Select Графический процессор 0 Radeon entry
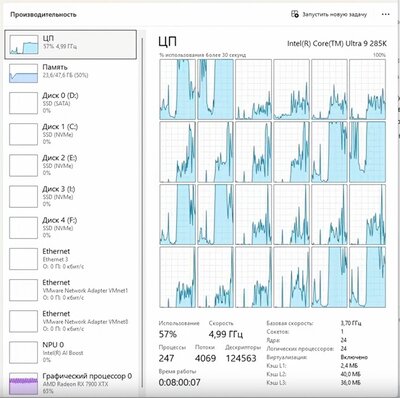Image resolution: width=400 pixels, height=398 pixels. point(70,383)
